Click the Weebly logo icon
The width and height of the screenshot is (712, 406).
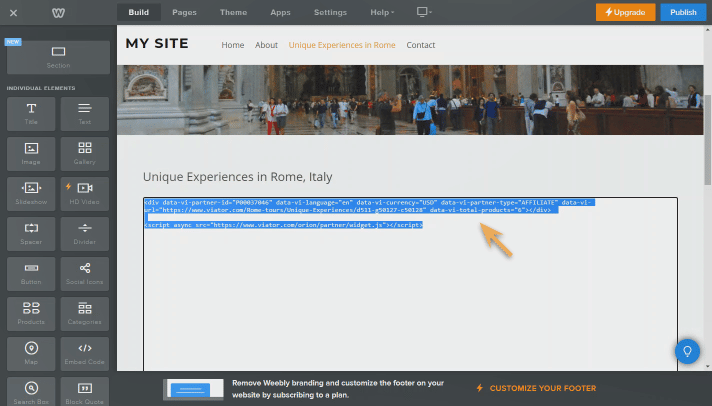coord(58,13)
